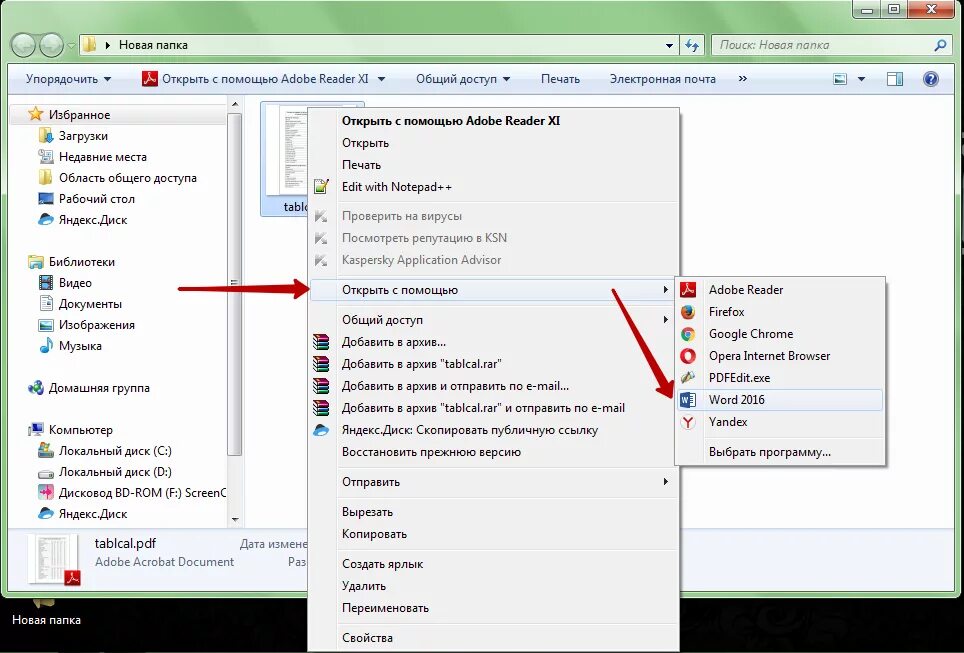The image size is (964, 653).
Task: Click the Печать toolbar button
Action: (x=560, y=79)
